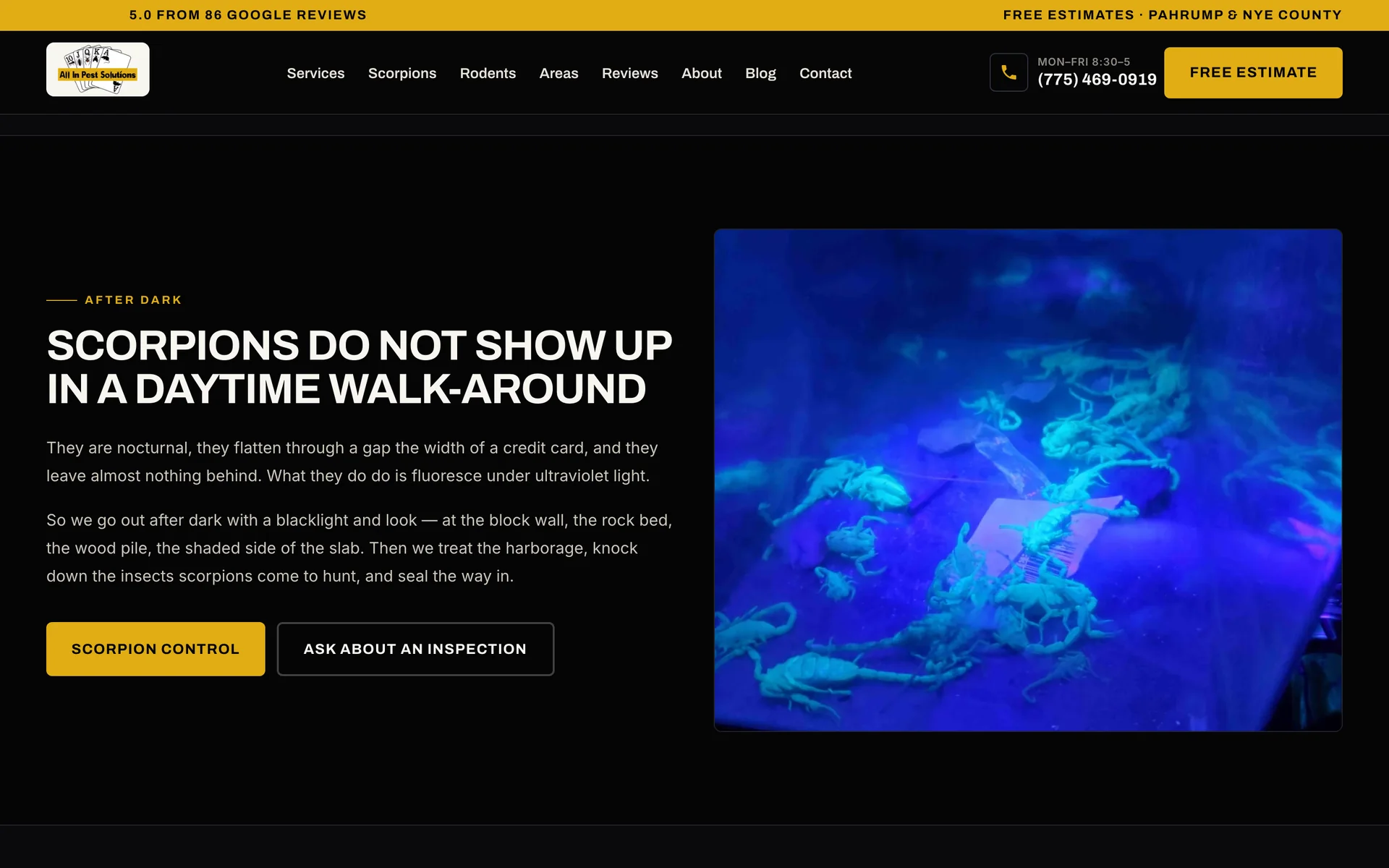
Task: Click the After Dark section label
Action: pyautogui.click(x=133, y=299)
